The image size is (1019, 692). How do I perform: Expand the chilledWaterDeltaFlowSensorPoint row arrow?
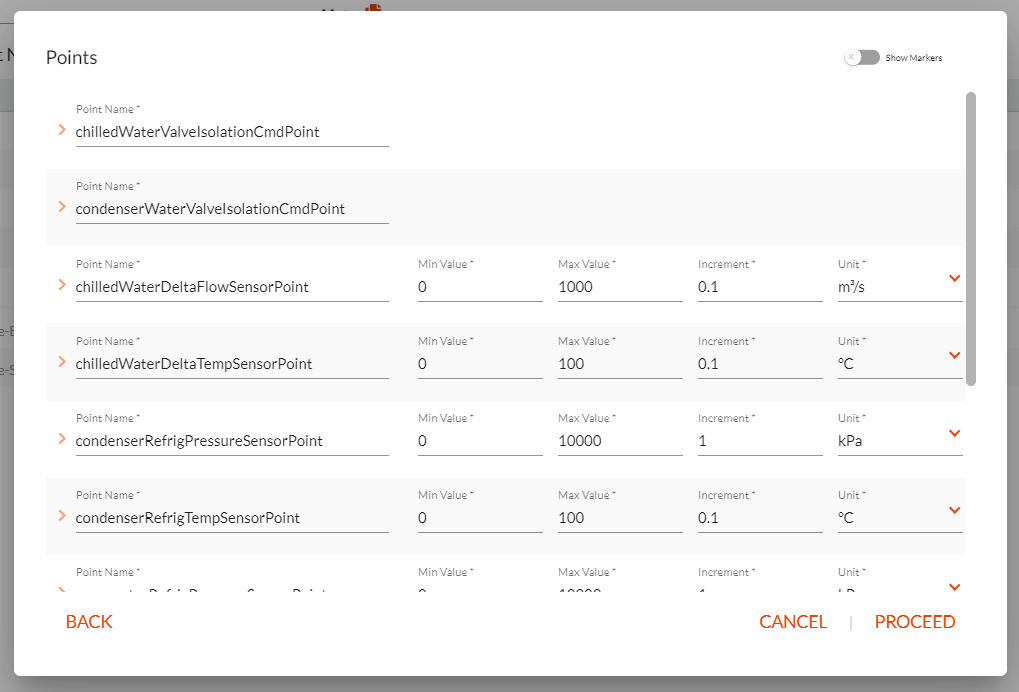tap(62, 285)
